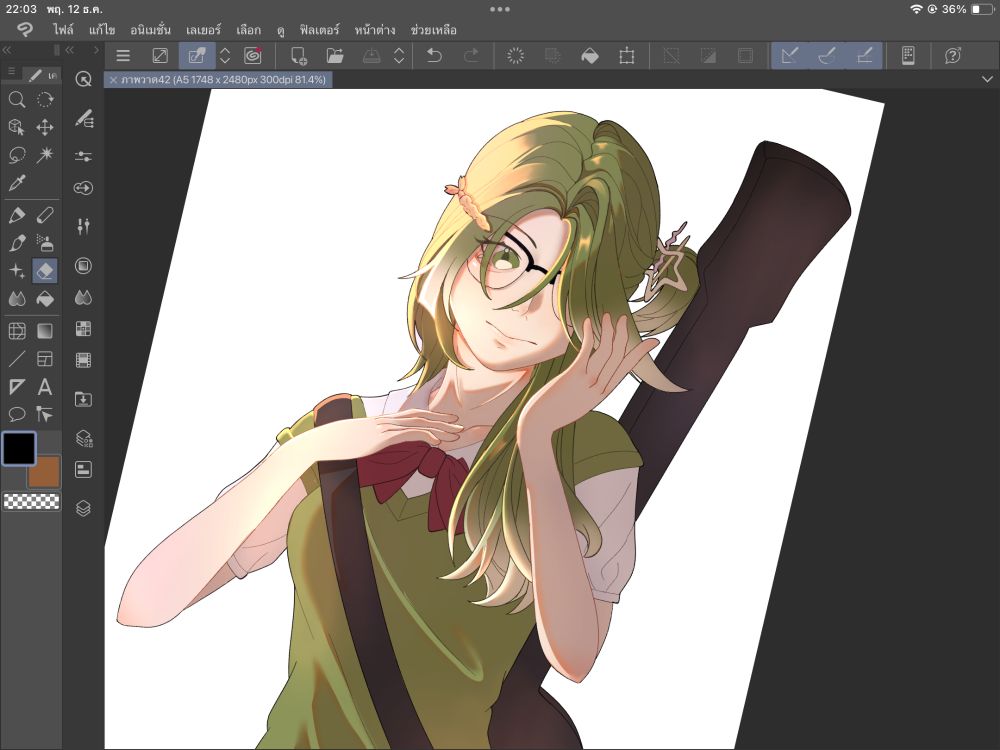This screenshot has width=1000, height=750.
Task: Select the Text tool
Action: pos(45,387)
